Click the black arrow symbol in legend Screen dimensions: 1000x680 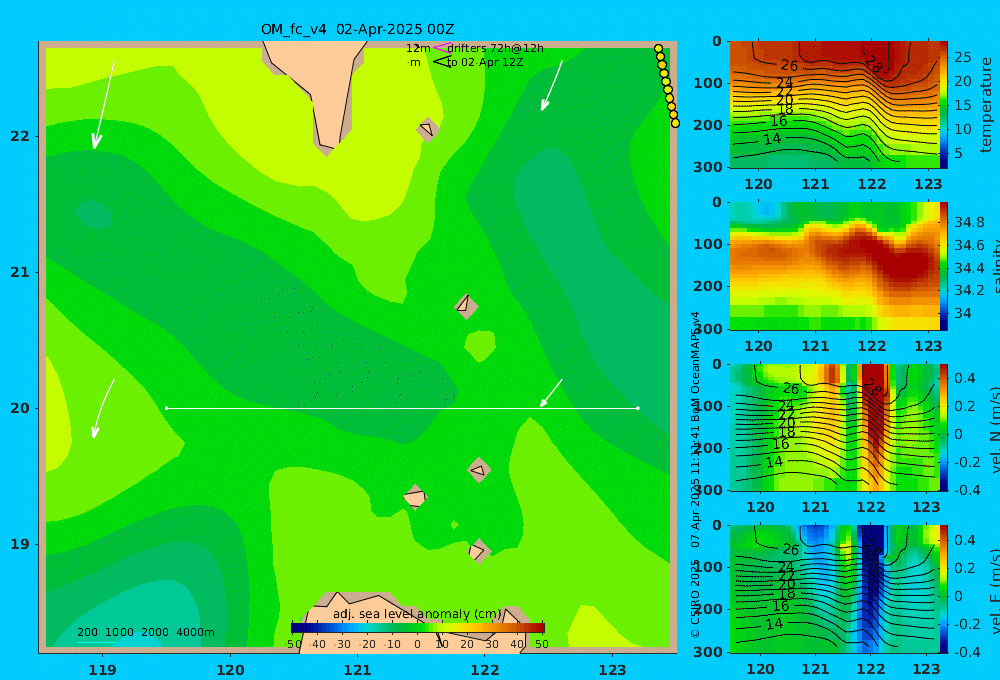(442, 62)
